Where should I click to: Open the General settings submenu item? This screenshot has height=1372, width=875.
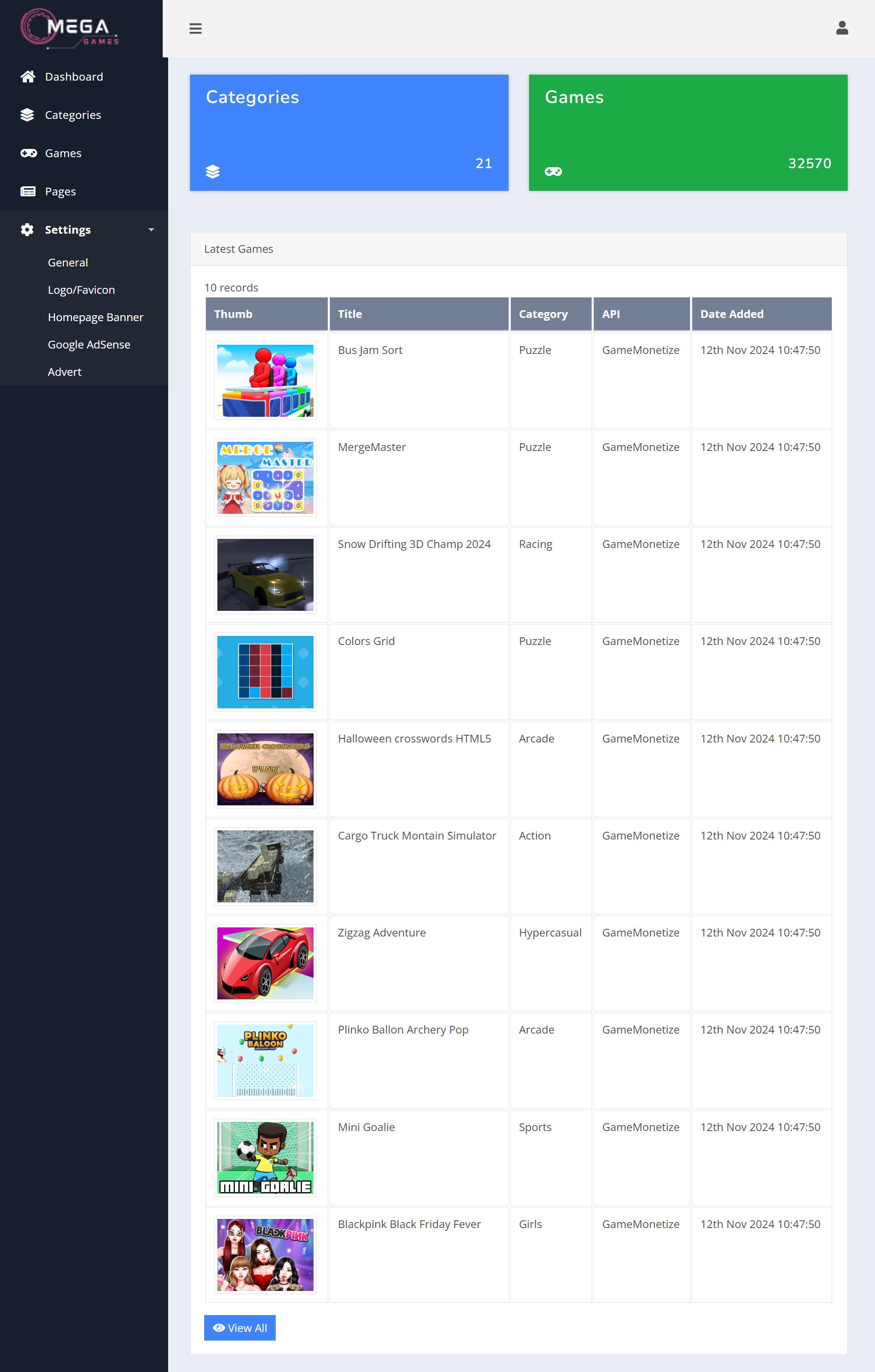68,263
